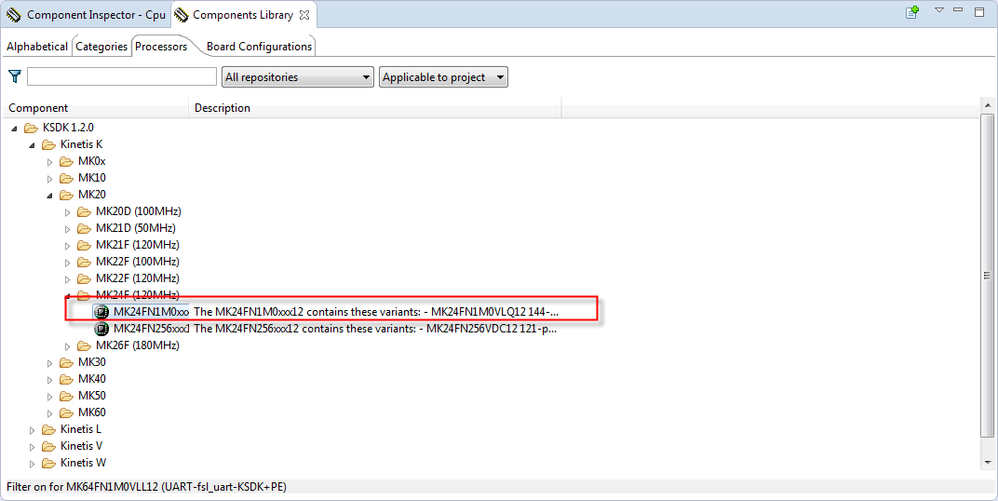Click the scrollbar down arrow
Viewport: 998px width, 501px height.
(x=987, y=462)
